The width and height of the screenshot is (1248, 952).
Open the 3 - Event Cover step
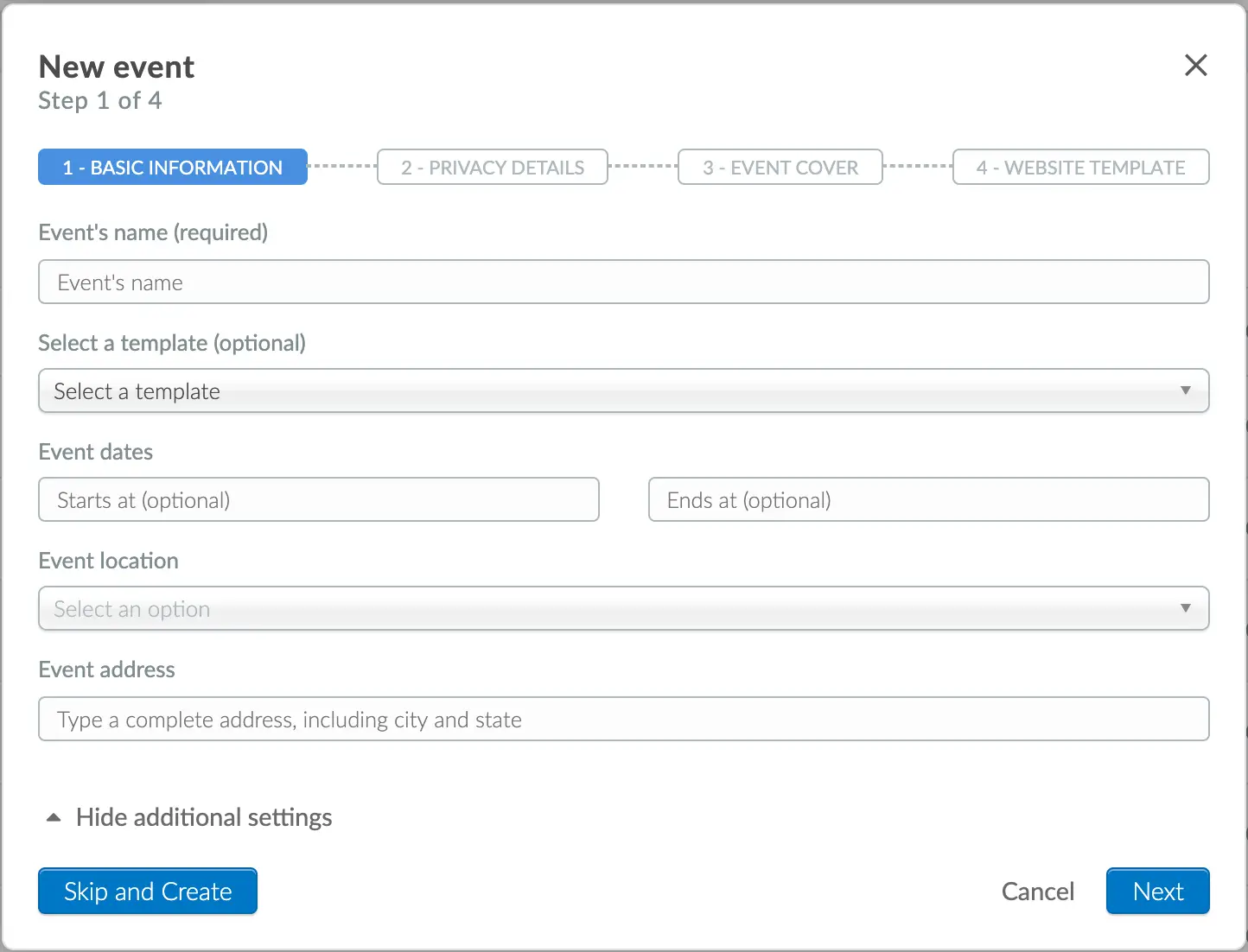coord(780,167)
